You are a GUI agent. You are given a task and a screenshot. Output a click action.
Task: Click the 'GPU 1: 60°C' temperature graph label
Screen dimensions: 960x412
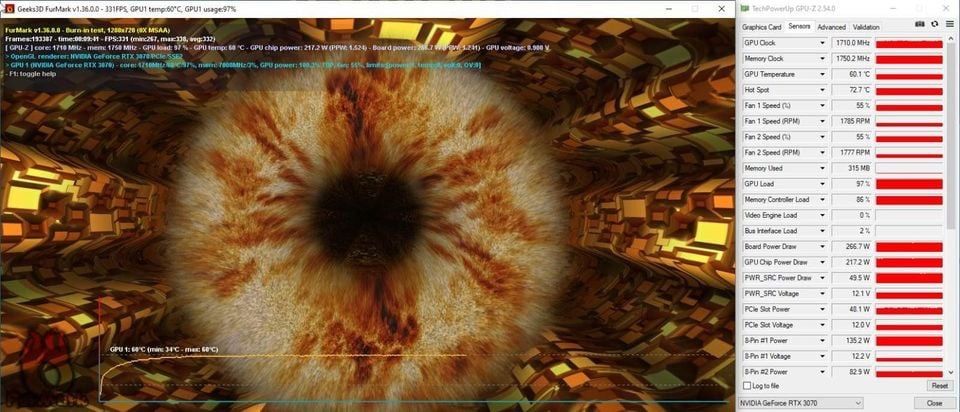pos(163,349)
